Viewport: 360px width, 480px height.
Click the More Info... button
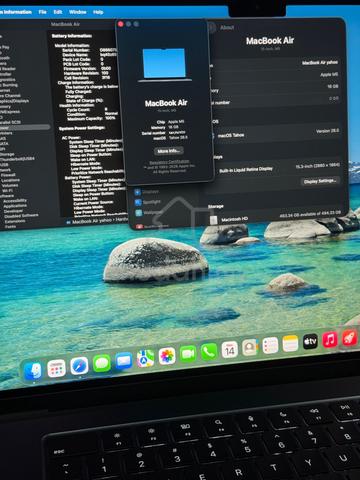tap(168, 151)
